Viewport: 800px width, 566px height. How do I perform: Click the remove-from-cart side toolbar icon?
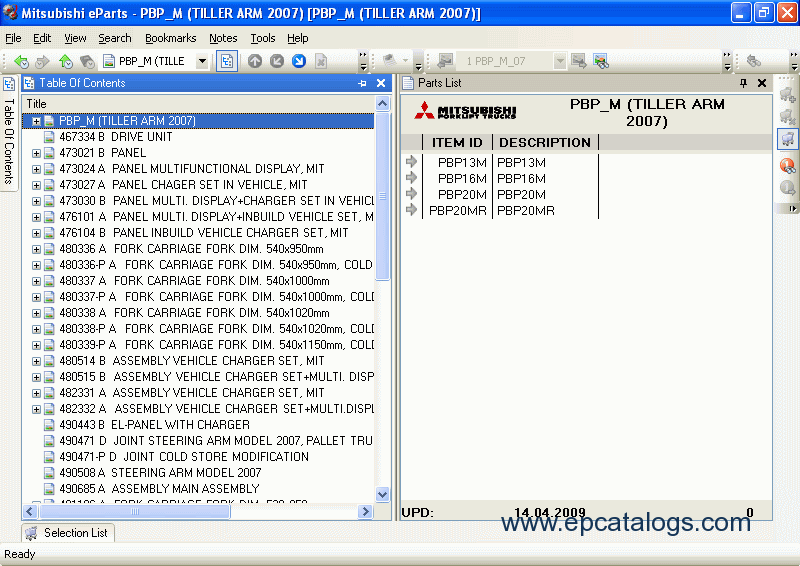[787, 117]
